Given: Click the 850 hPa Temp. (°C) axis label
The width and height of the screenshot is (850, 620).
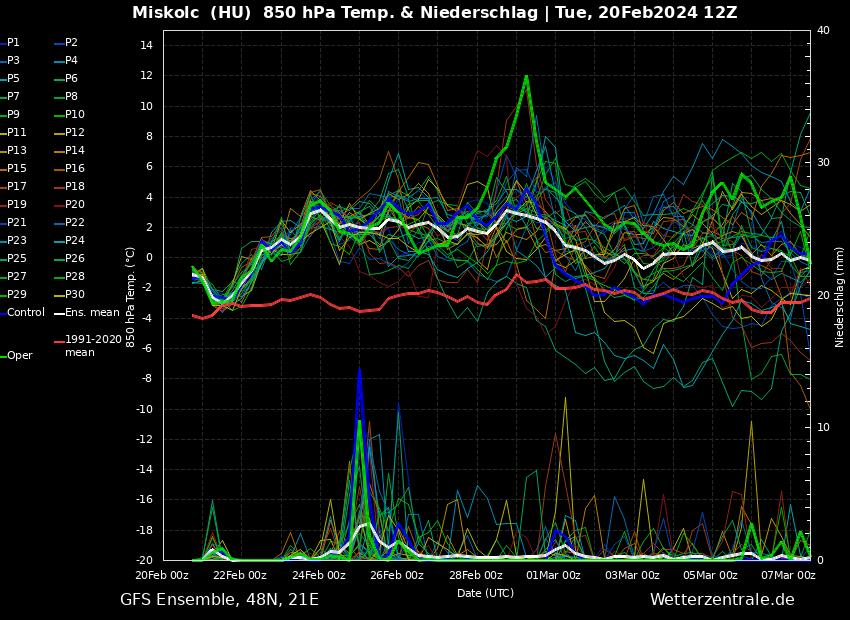Looking at the screenshot, I should (x=130, y=296).
